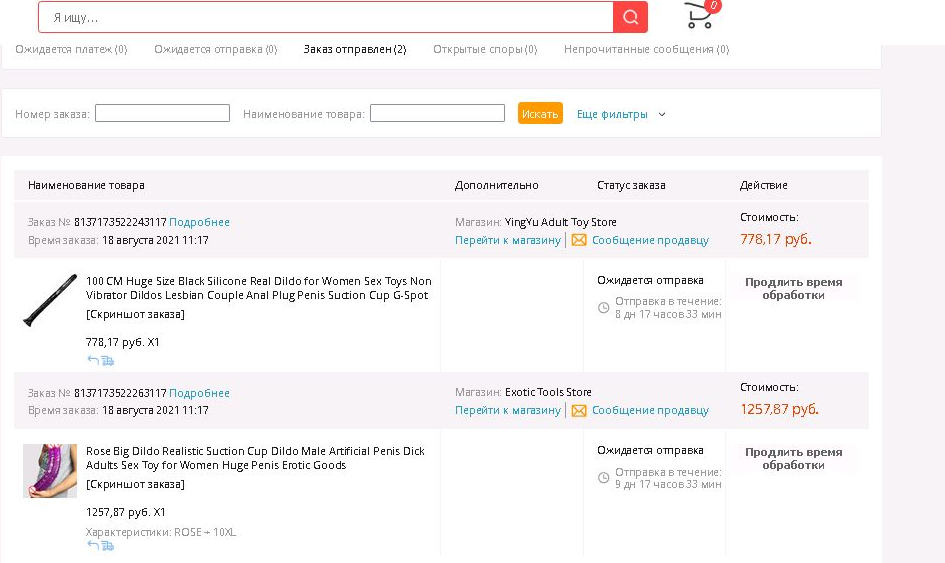Click Подробнее for order 8137173522263117
Screen dimensions: 945x563
[199, 393]
